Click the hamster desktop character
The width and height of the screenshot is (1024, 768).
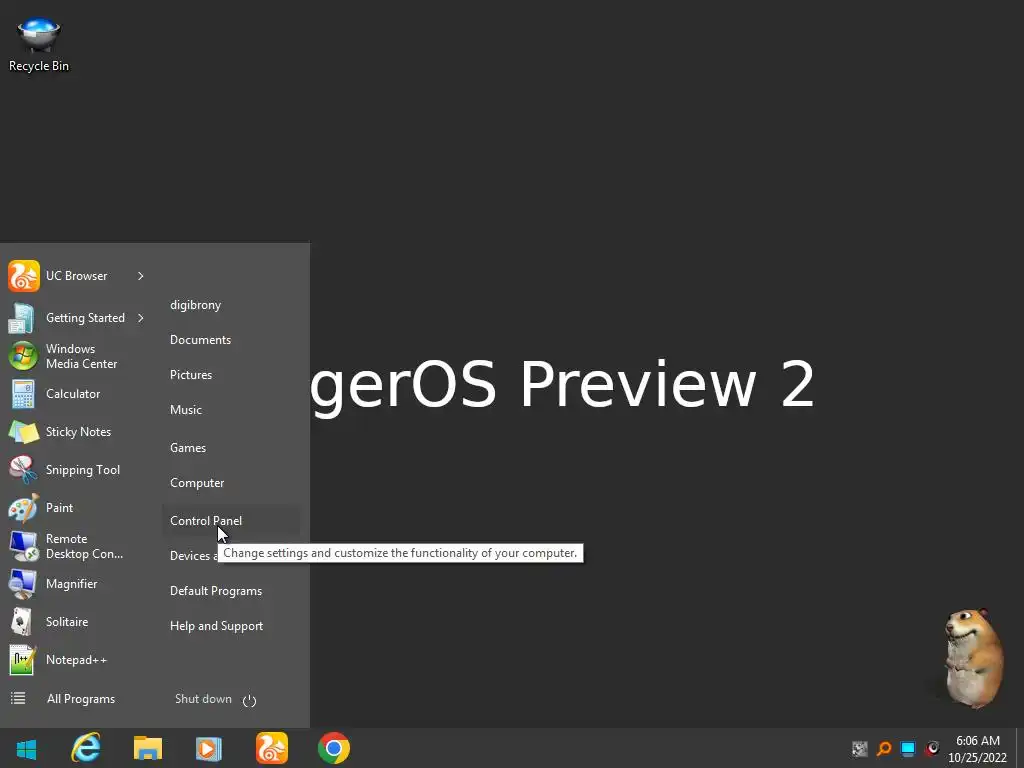(x=973, y=657)
